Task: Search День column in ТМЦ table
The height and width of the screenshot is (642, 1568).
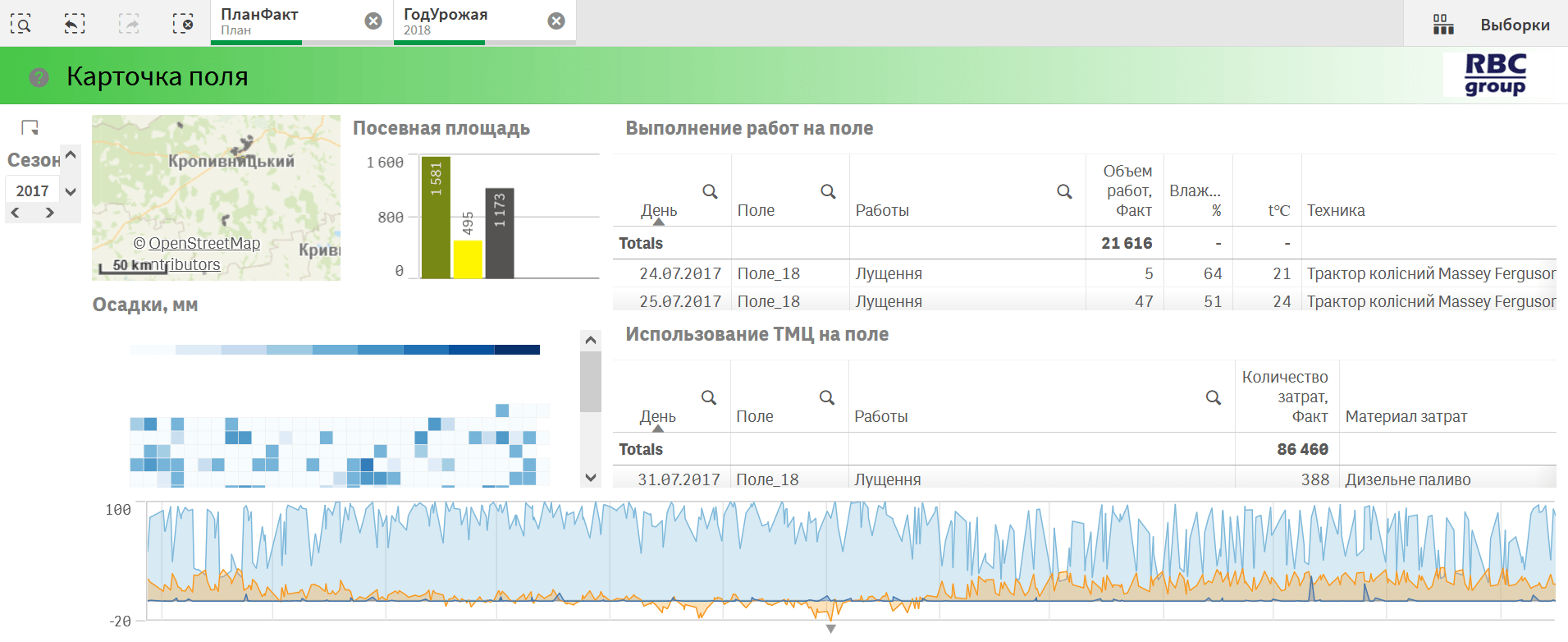Action: [709, 397]
